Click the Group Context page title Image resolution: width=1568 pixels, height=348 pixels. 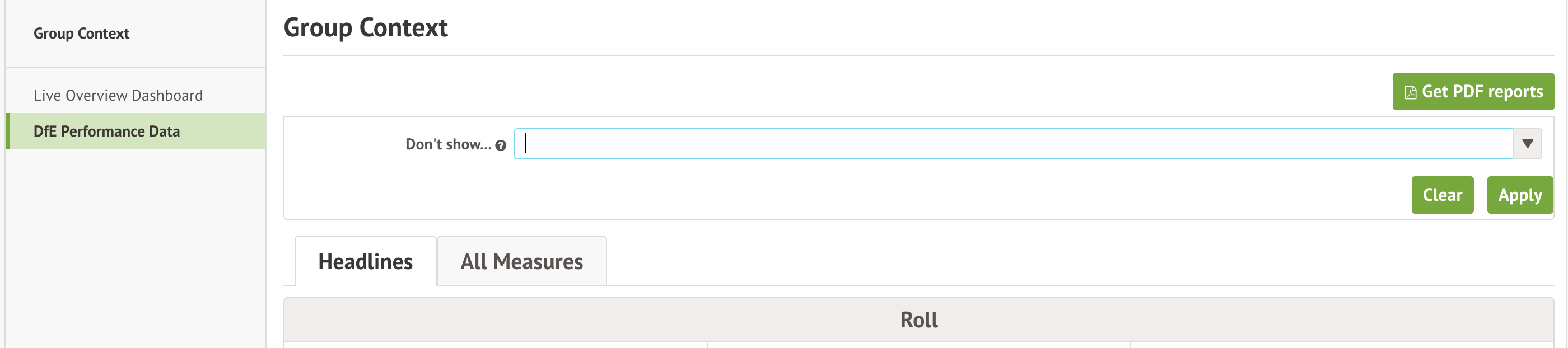coord(365,28)
